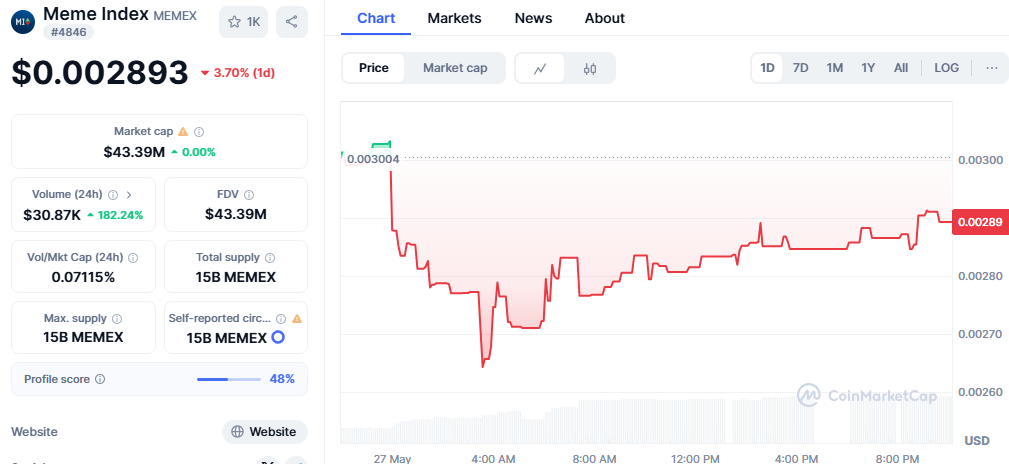Open the Profile score info icon
Image resolution: width=1009 pixels, height=464 pixels.
click(100, 380)
